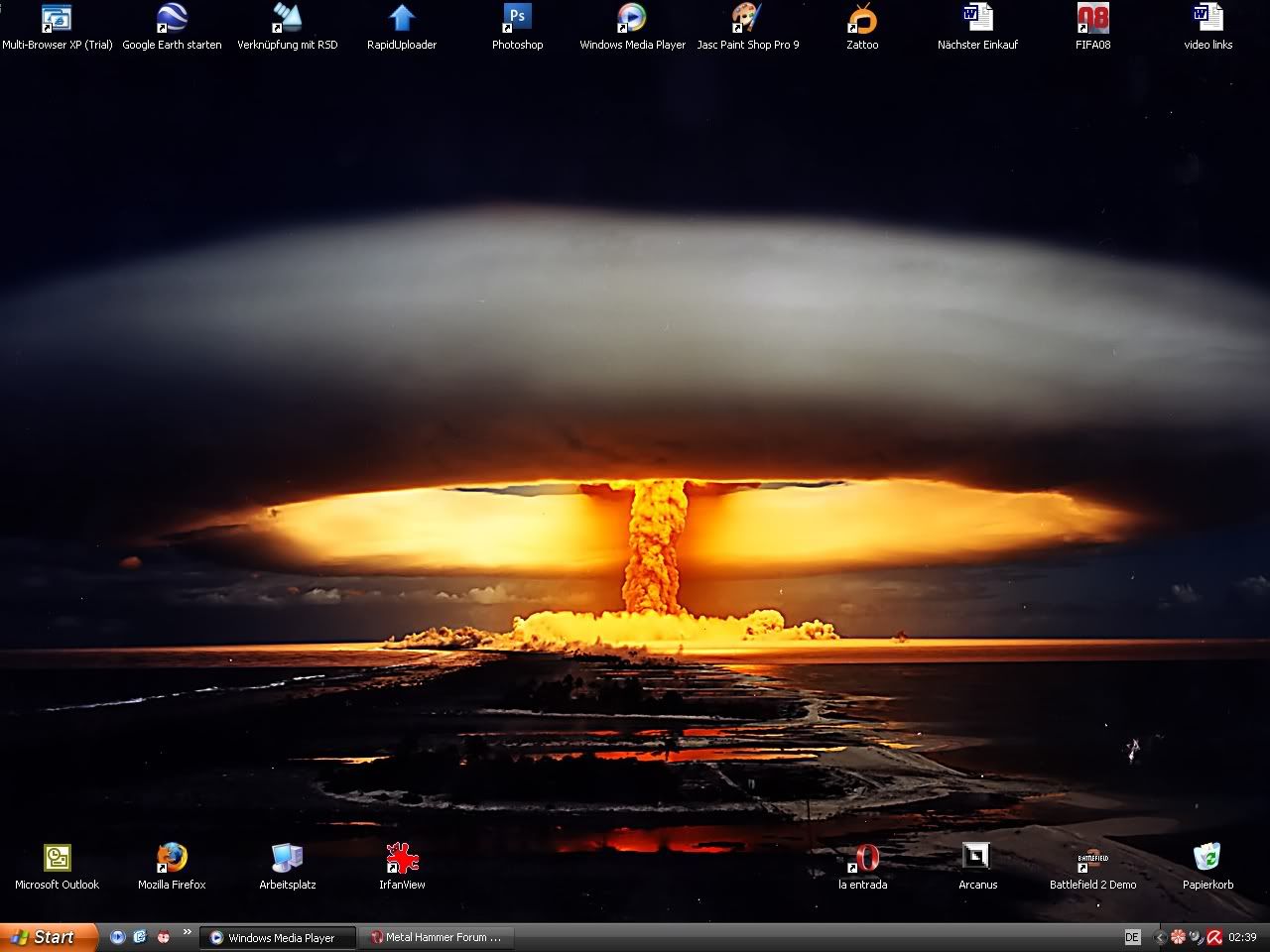This screenshot has height=952, width=1270.
Task: Switch to the Metal Hammer Forum taskbar window
Action: (438, 937)
